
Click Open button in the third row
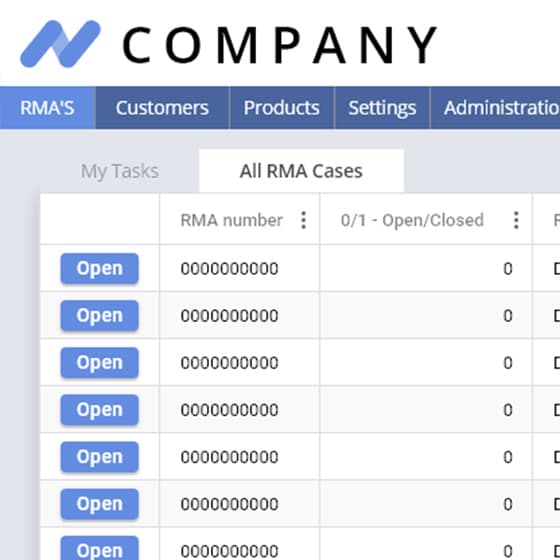click(x=100, y=363)
